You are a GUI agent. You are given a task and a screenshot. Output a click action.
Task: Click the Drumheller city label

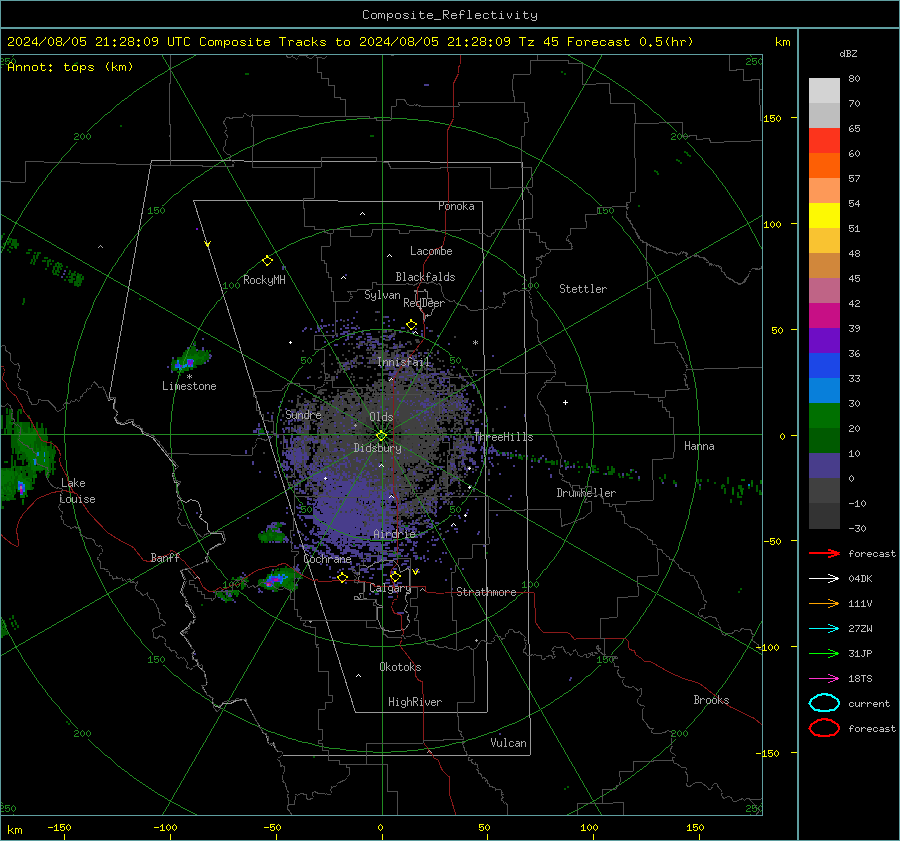tap(586, 493)
